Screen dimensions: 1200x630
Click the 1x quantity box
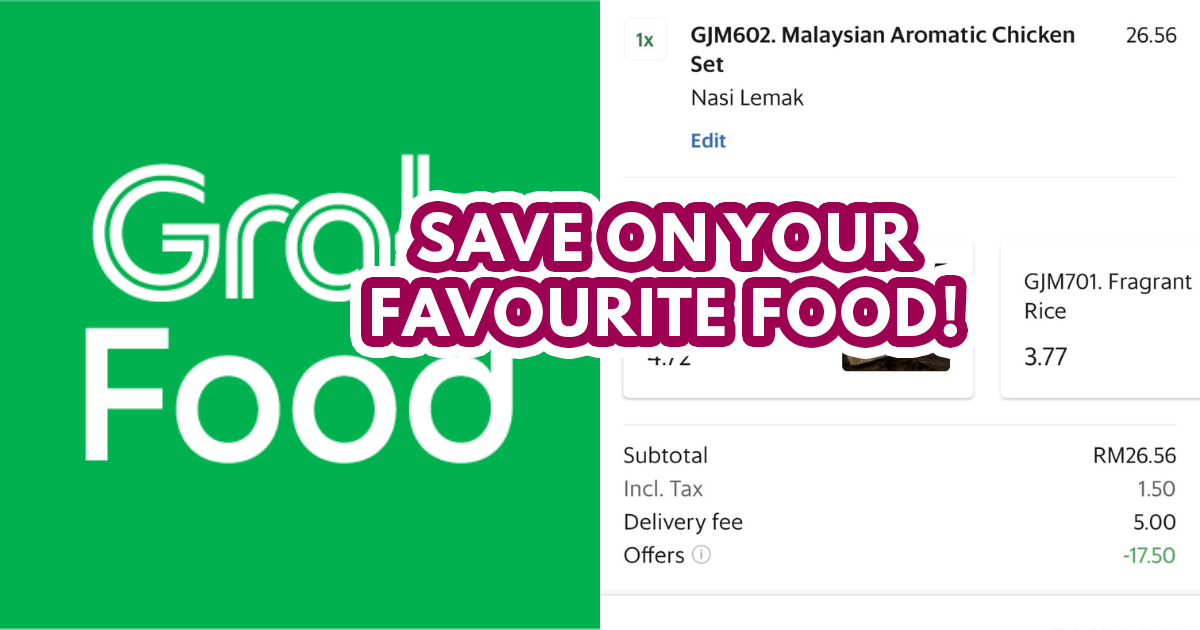point(645,40)
